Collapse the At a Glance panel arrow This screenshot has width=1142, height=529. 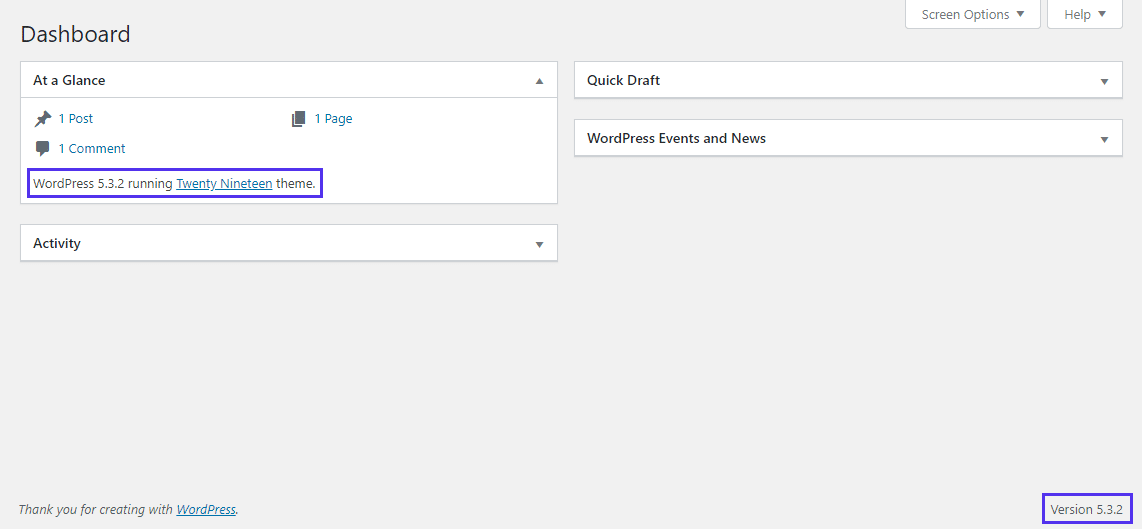pos(539,81)
